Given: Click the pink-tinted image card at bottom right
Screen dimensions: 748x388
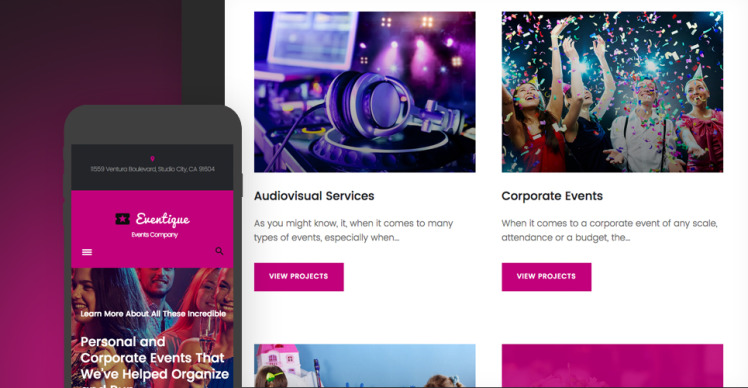Looking at the screenshot, I should pos(612,366).
